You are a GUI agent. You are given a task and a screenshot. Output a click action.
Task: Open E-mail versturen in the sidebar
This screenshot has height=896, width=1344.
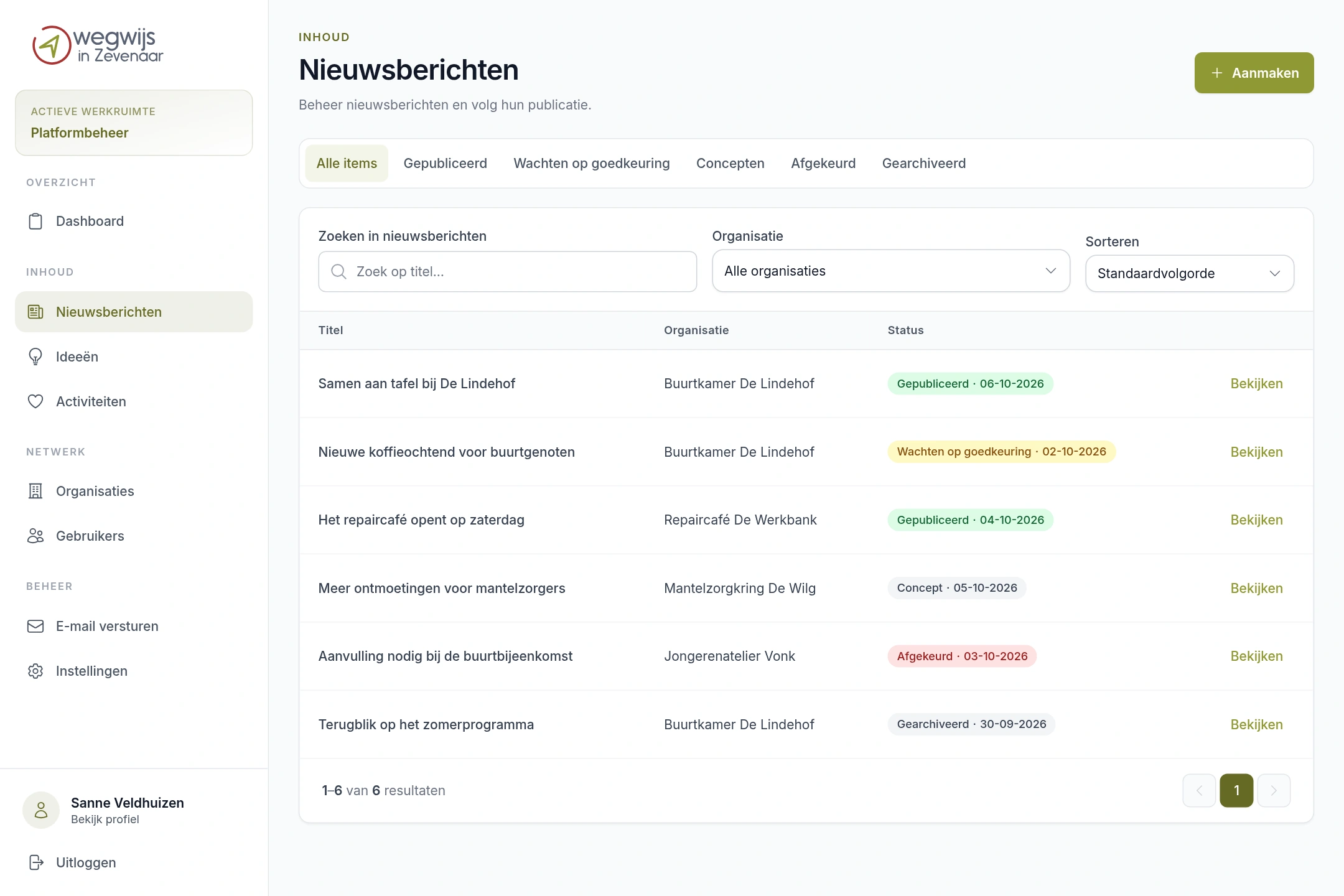134,626
